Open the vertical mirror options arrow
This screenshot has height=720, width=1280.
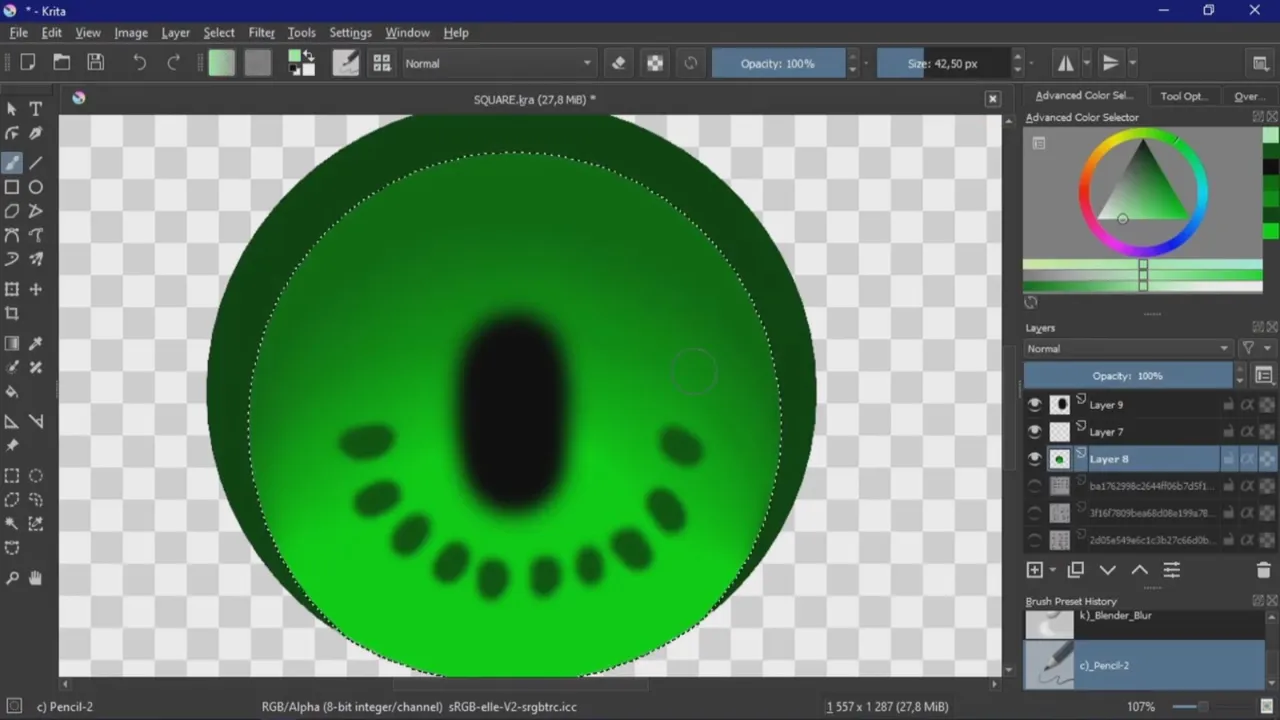pyautogui.click(x=1132, y=63)
